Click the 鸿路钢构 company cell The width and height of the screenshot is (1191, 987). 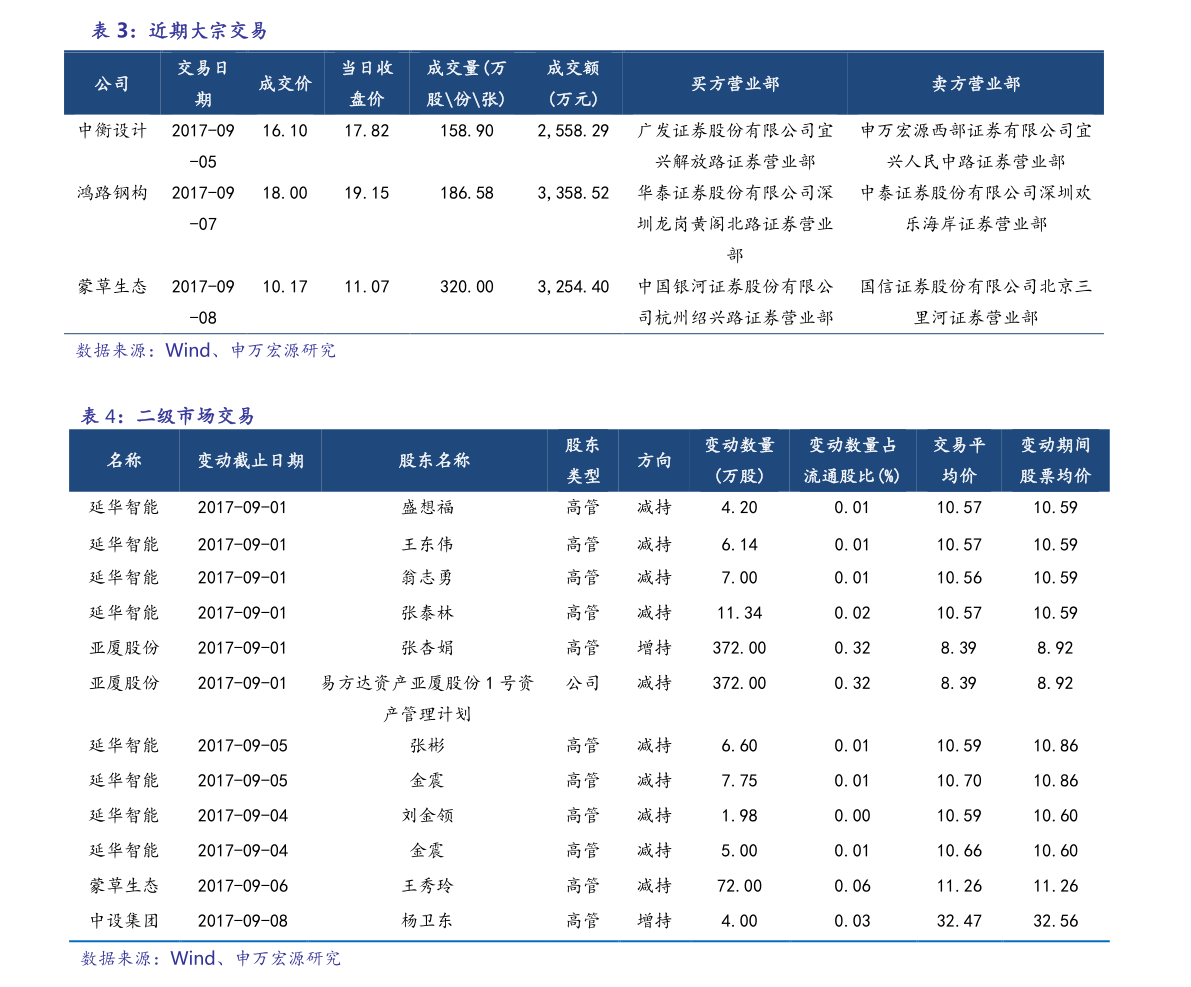click(x=112, y=193)
